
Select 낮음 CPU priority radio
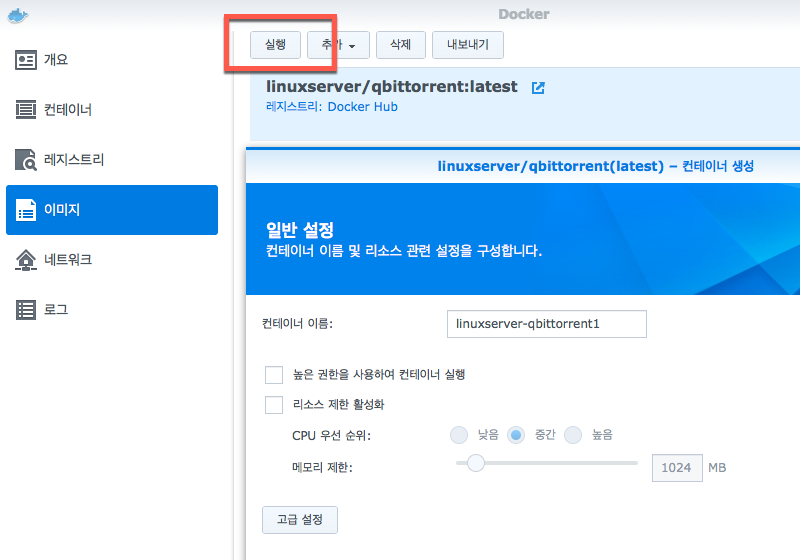[459, 435]
